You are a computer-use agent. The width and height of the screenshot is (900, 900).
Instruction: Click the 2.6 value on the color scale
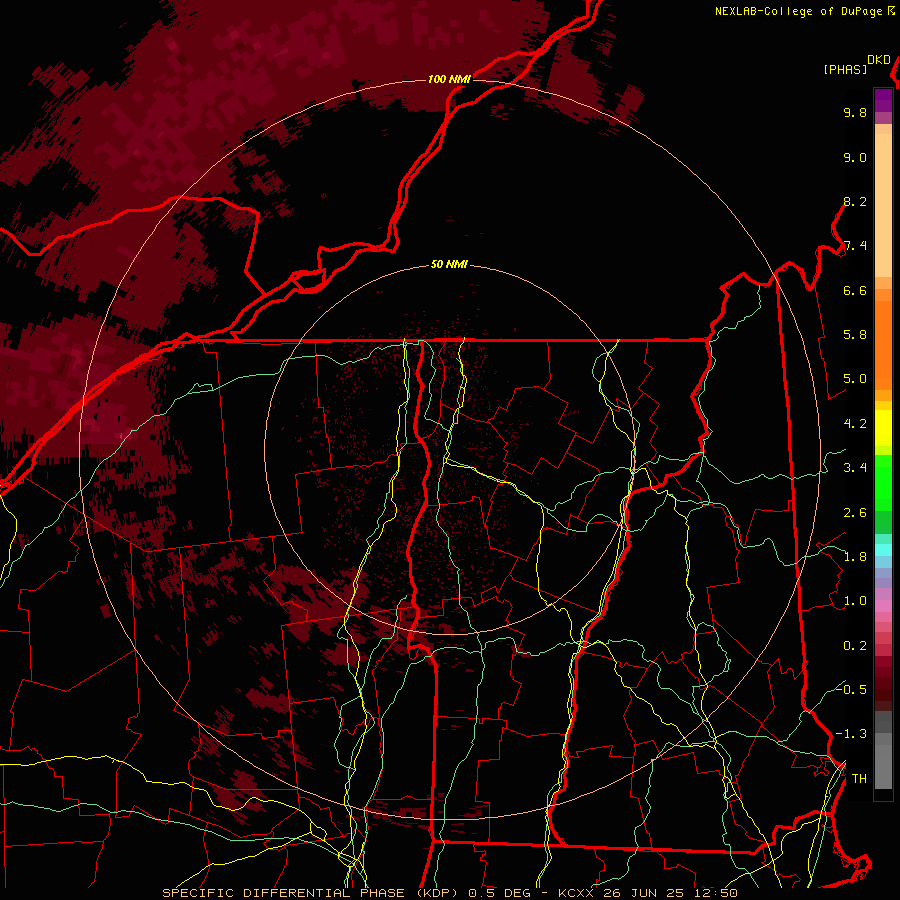855,513
